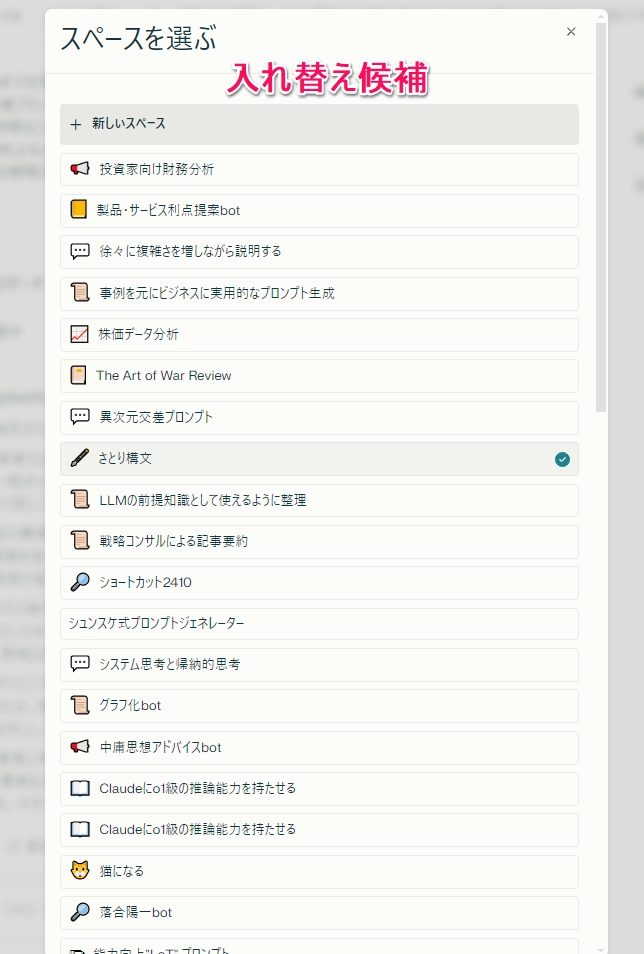Click the dialog's vertical scrollbar thumb
The width and height of the screenshot is (644, 954).
(600, 215)
